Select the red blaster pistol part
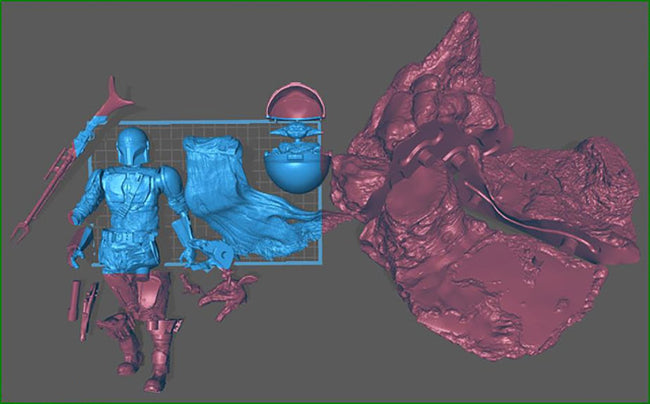 (89, 311)
